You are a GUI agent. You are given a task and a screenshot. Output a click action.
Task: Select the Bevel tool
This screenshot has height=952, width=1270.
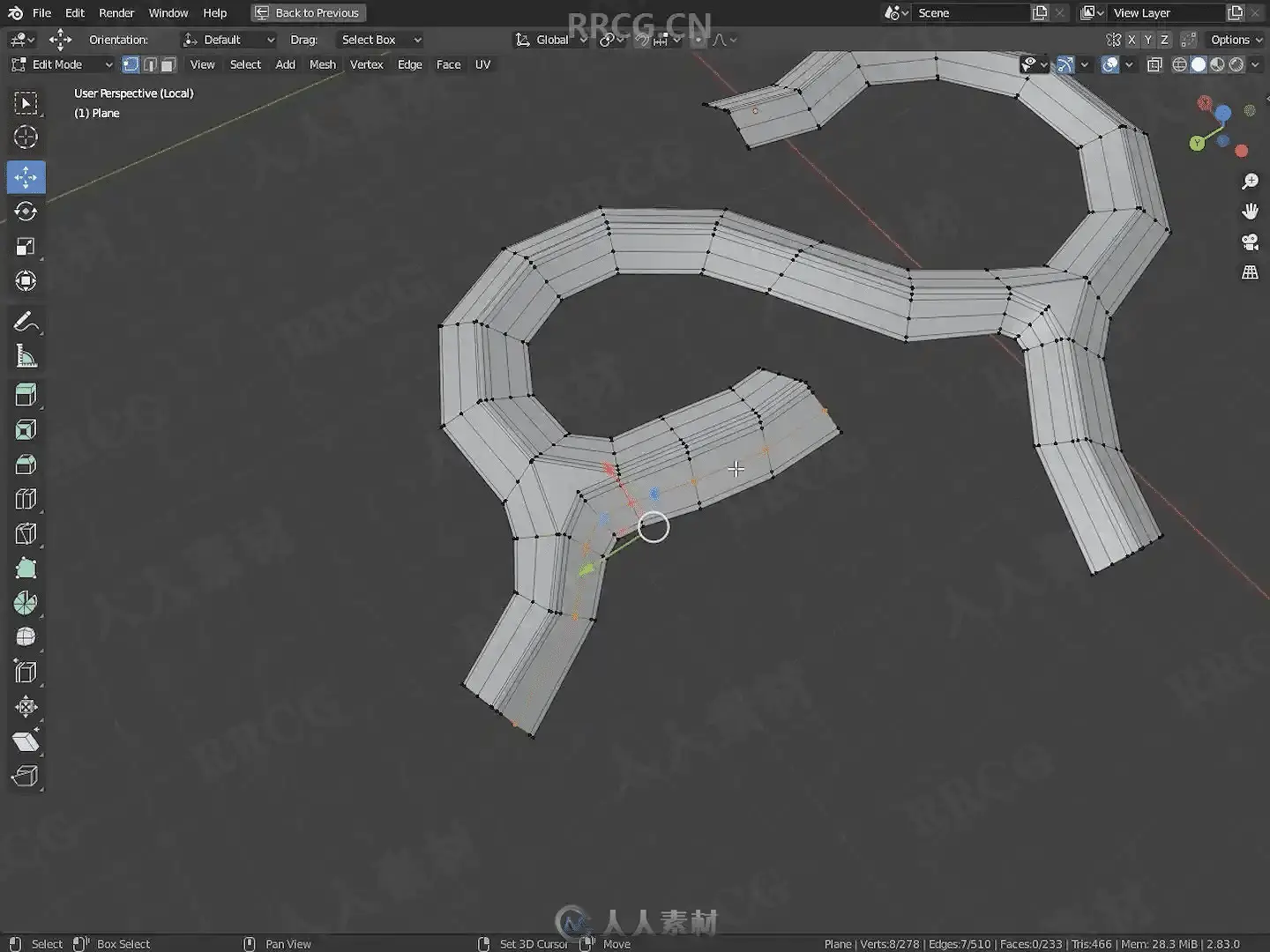click(26, 465)
